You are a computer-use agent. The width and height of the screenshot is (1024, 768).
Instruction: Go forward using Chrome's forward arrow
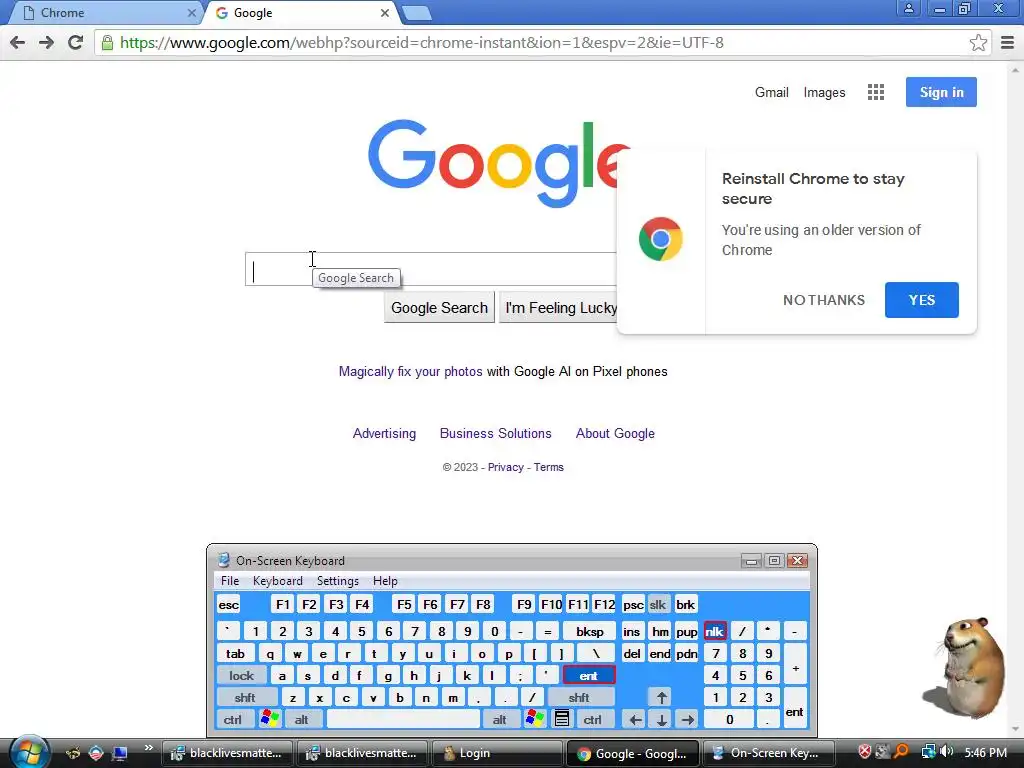click(x=46, y=43)
